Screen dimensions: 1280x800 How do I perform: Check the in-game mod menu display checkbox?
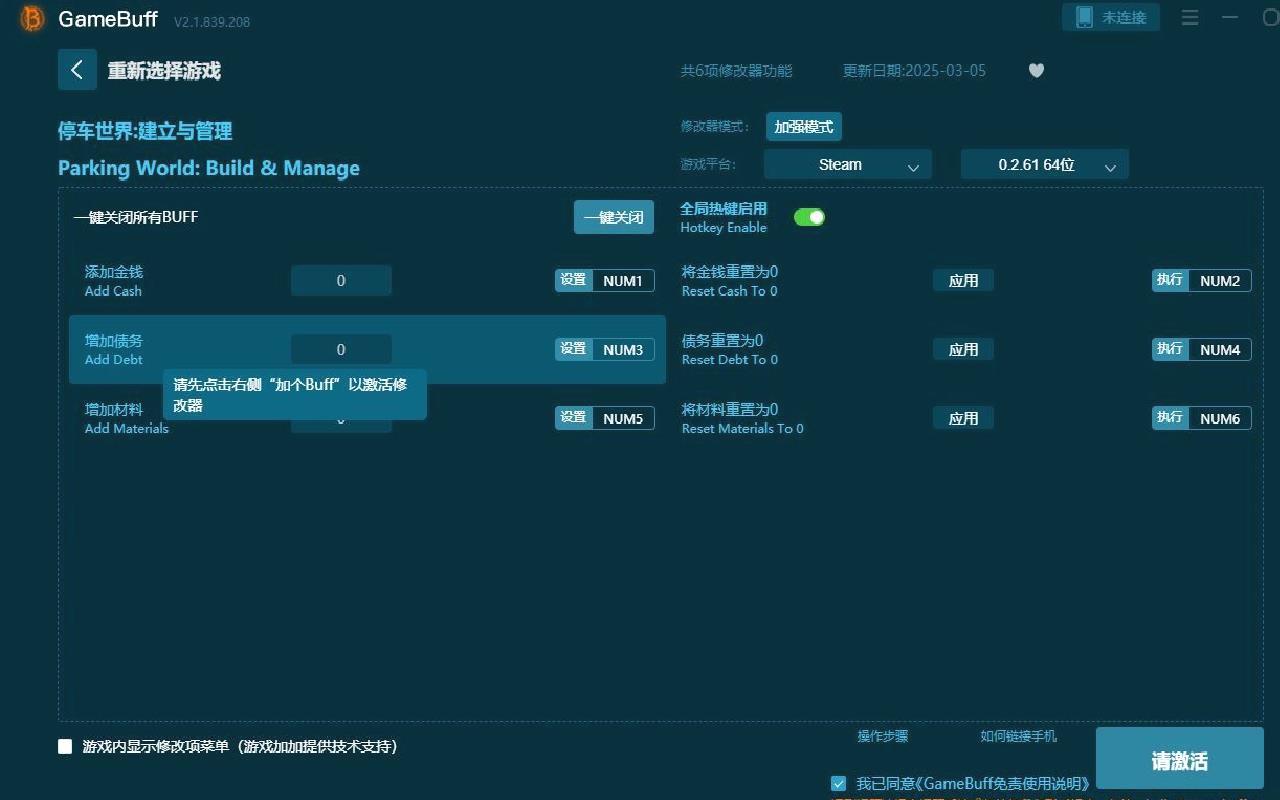[65, 746]
